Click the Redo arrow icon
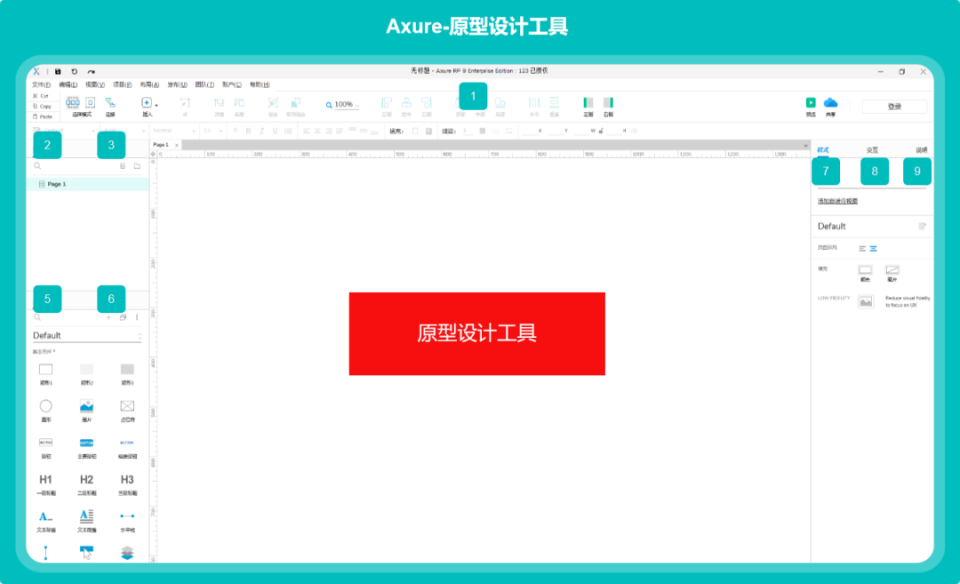This screenshot has width=960, height=584. [x=91, y=72]
